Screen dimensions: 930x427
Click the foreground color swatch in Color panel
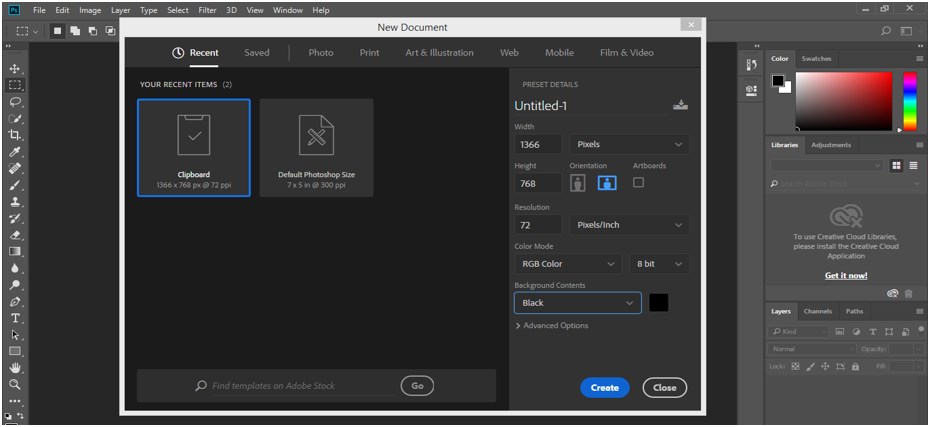coord(778,81)
